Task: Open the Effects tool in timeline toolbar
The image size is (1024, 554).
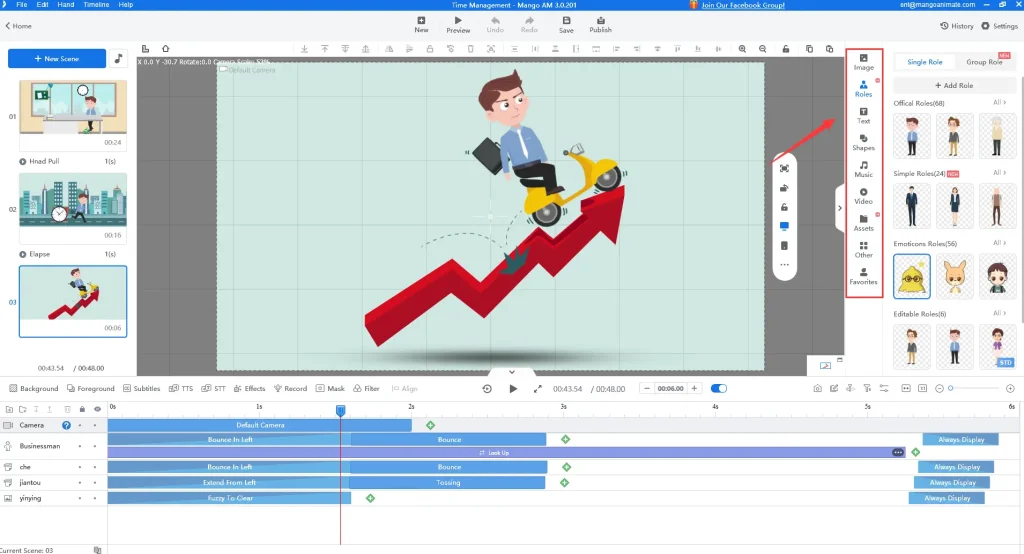Action: click(250, 388)
